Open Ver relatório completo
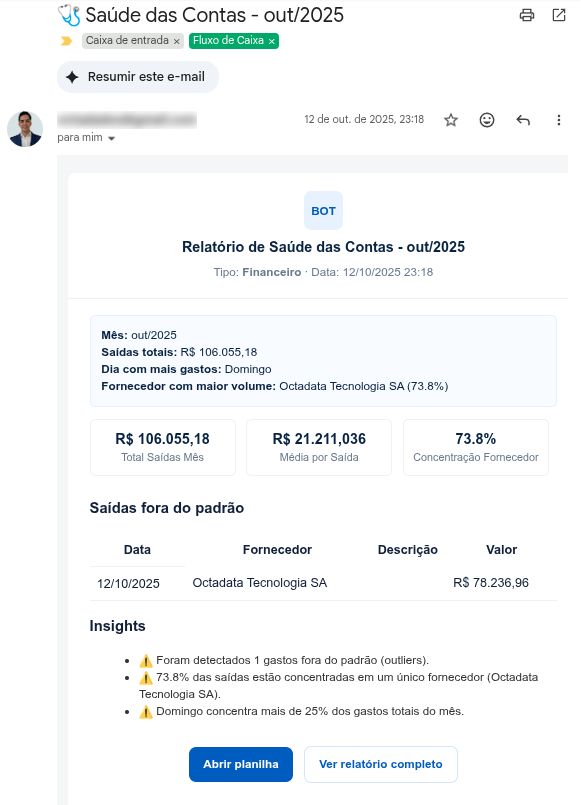Screen dimensions: 581x805 coord(380,764)
